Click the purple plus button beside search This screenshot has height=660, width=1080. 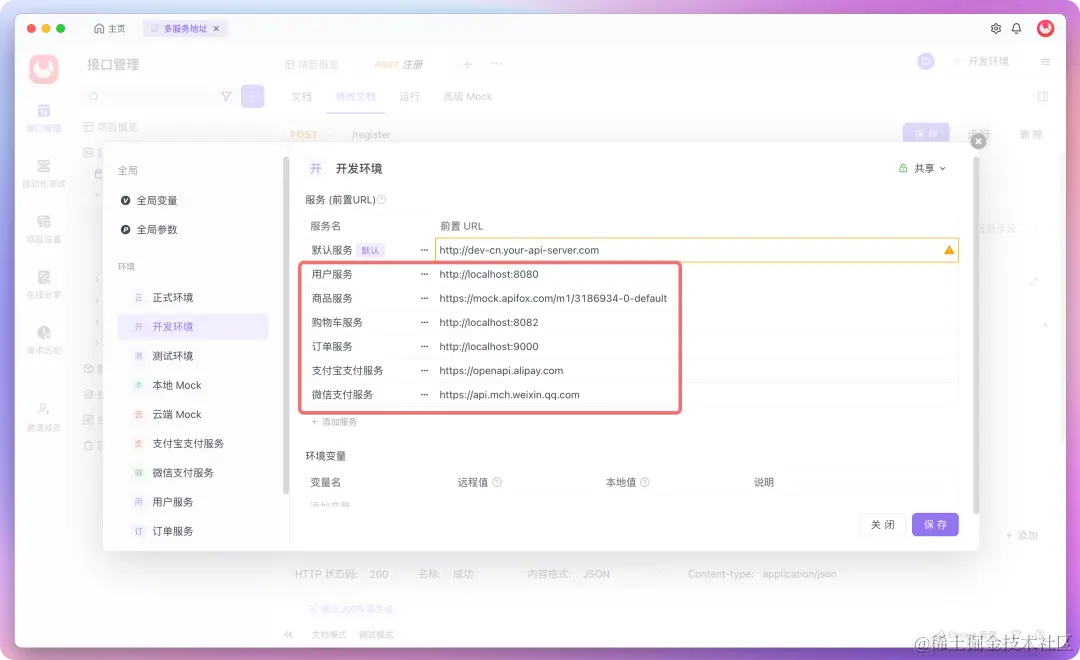[253, 96]
